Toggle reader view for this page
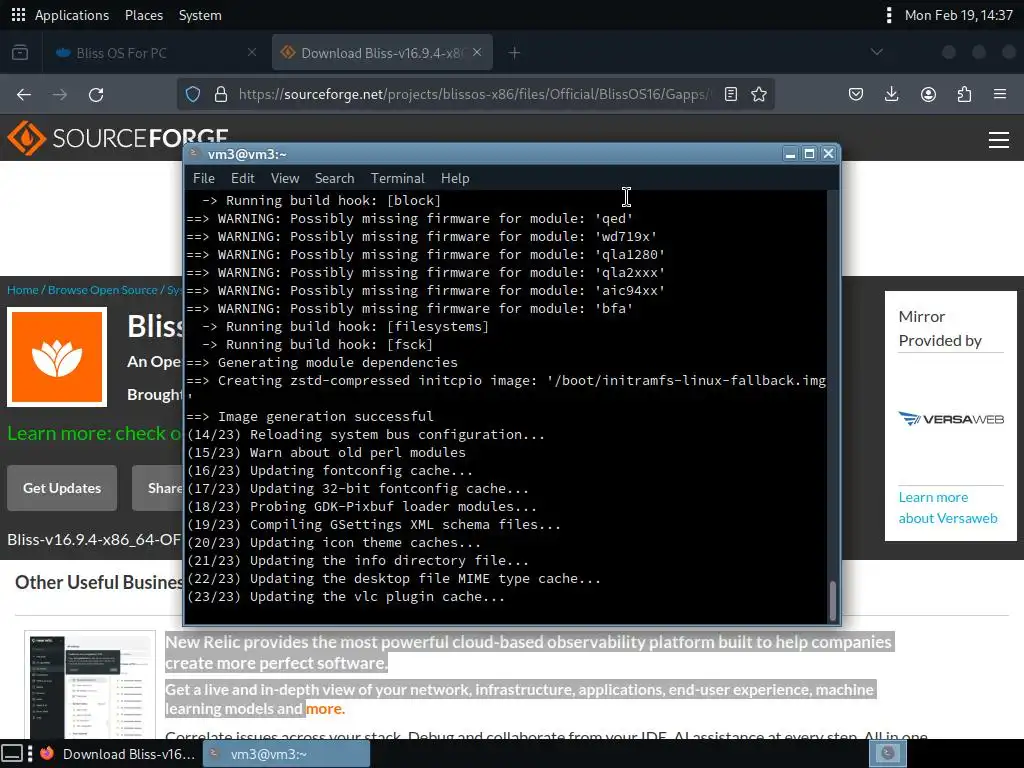The image size is (1024, 768). 731,94
